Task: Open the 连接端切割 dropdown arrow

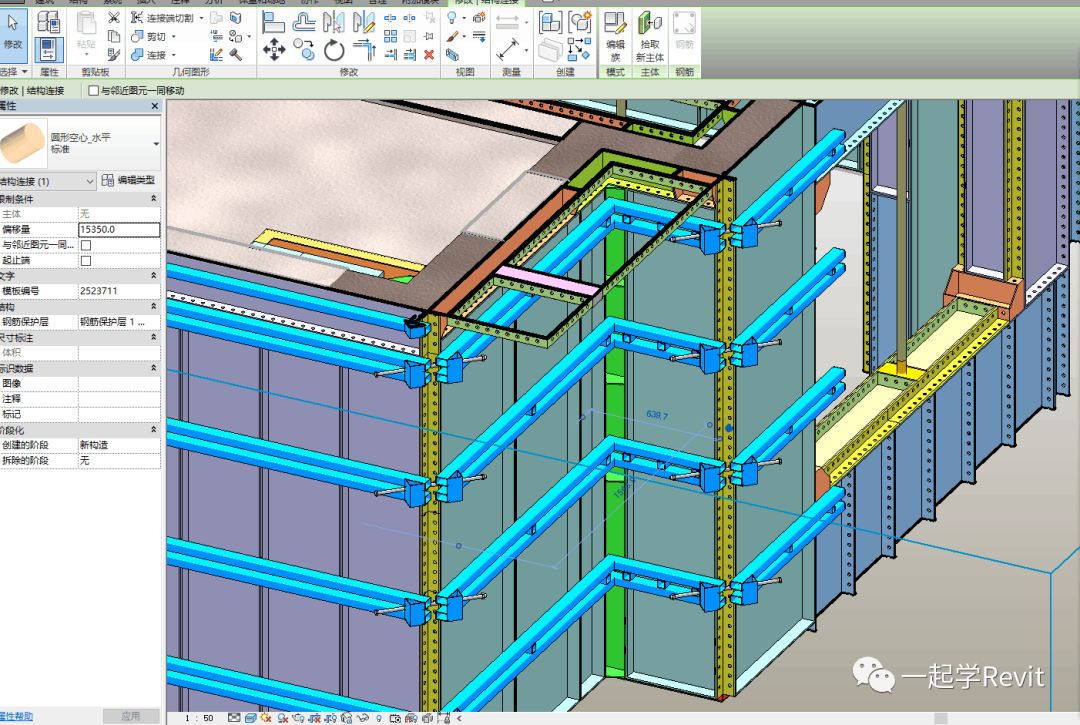Action: click(201, 18)
